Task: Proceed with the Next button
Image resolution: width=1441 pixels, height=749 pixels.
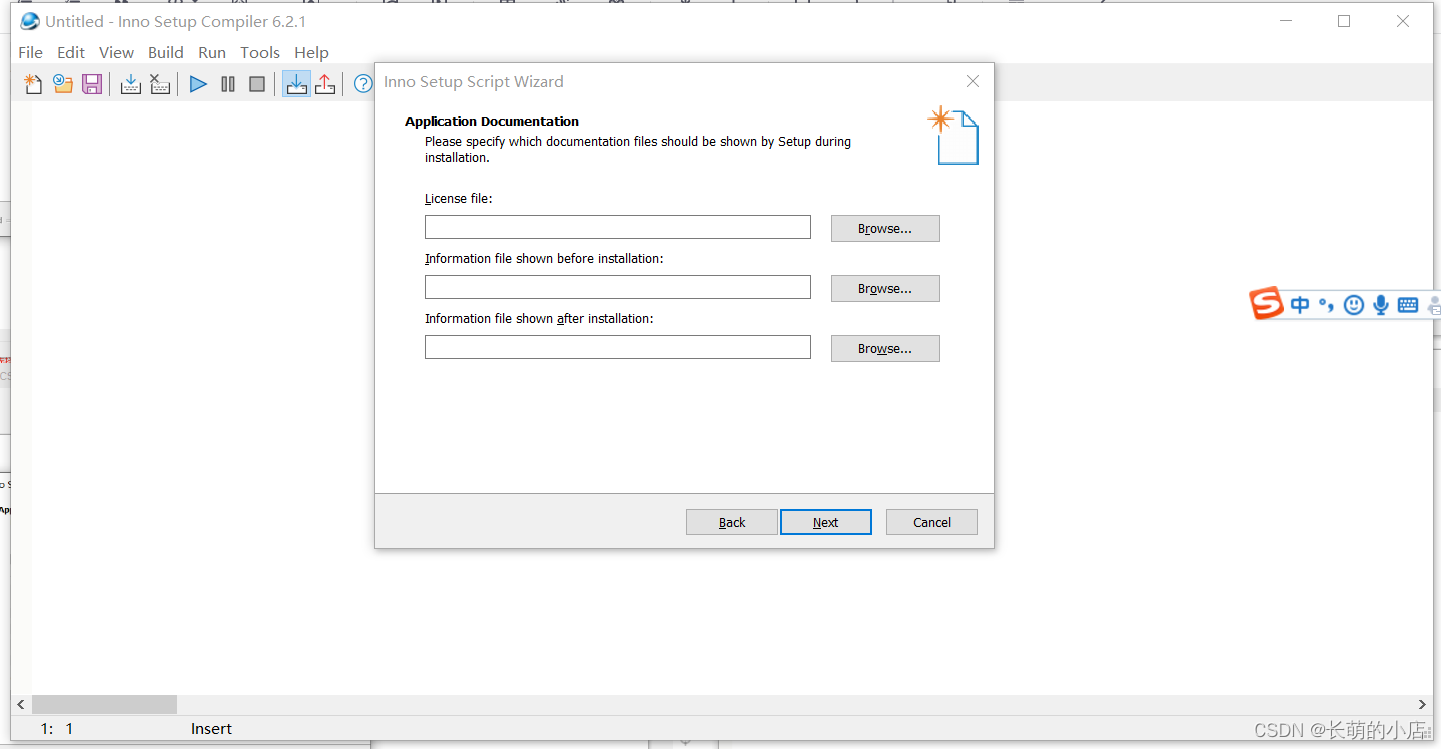Action: click(x=826, y=522)
